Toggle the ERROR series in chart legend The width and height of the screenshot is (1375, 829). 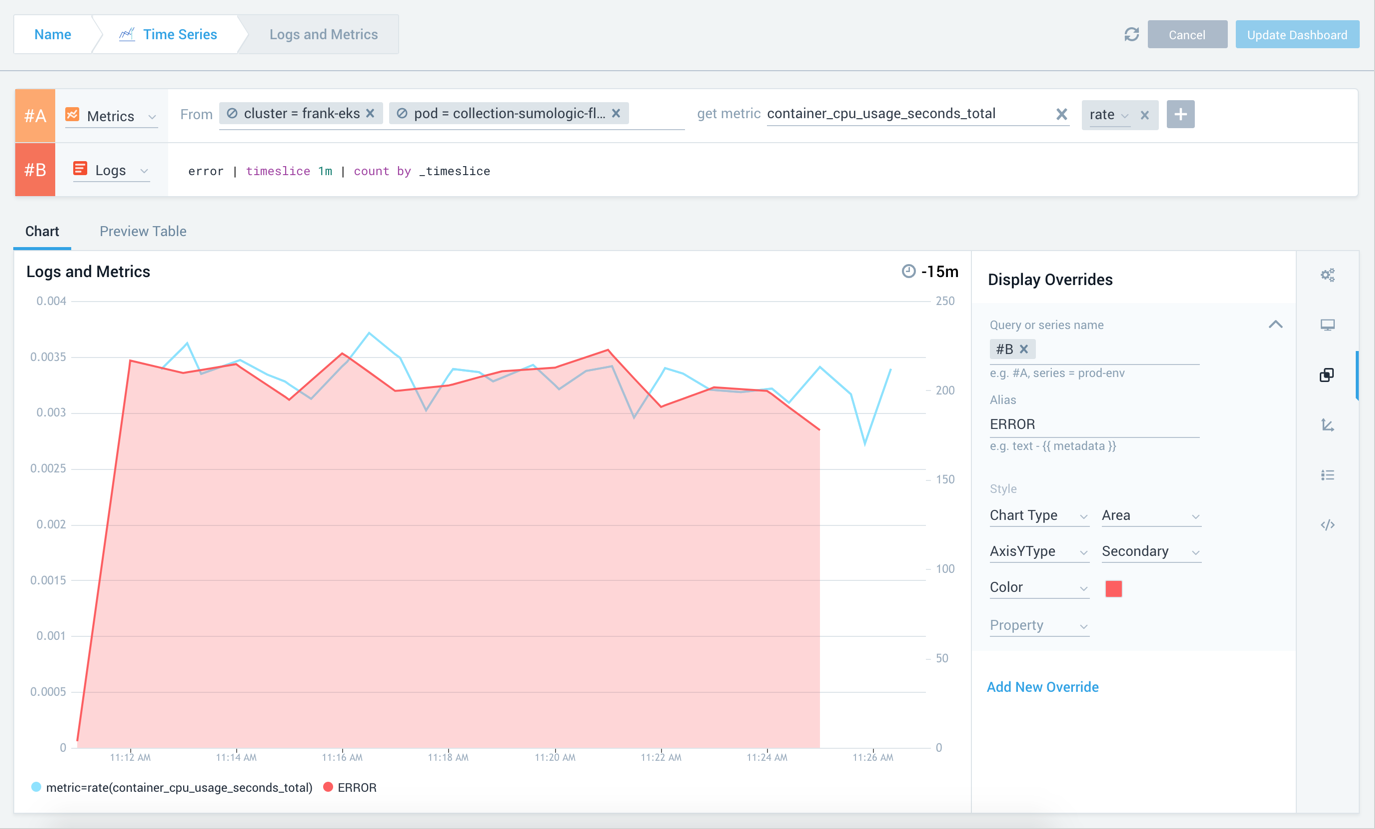coord(349,787)
